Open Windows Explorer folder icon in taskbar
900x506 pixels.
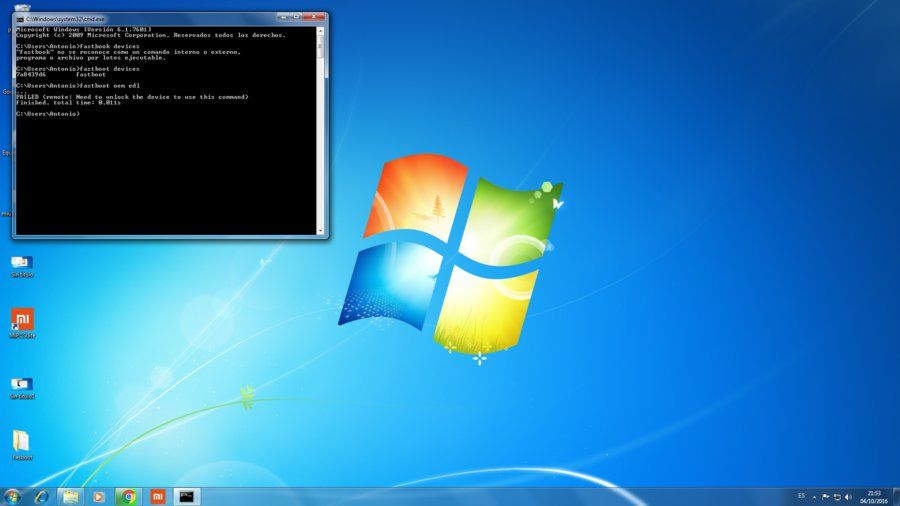pos(71,497)
